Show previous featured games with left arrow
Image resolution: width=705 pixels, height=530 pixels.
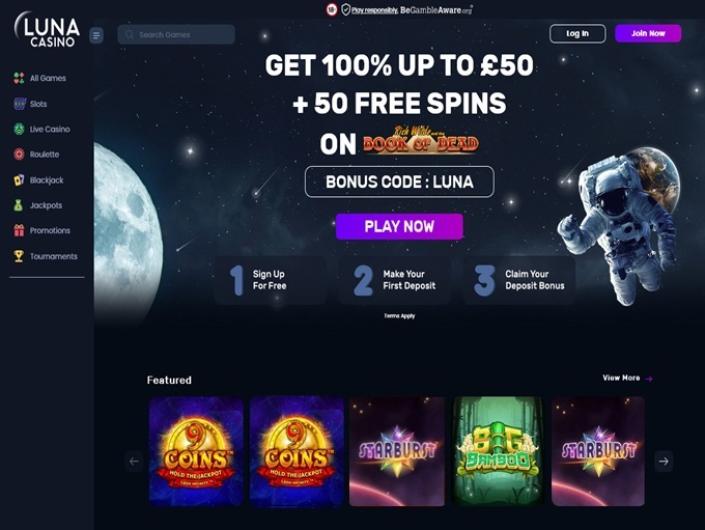click(x=134, y=461)
